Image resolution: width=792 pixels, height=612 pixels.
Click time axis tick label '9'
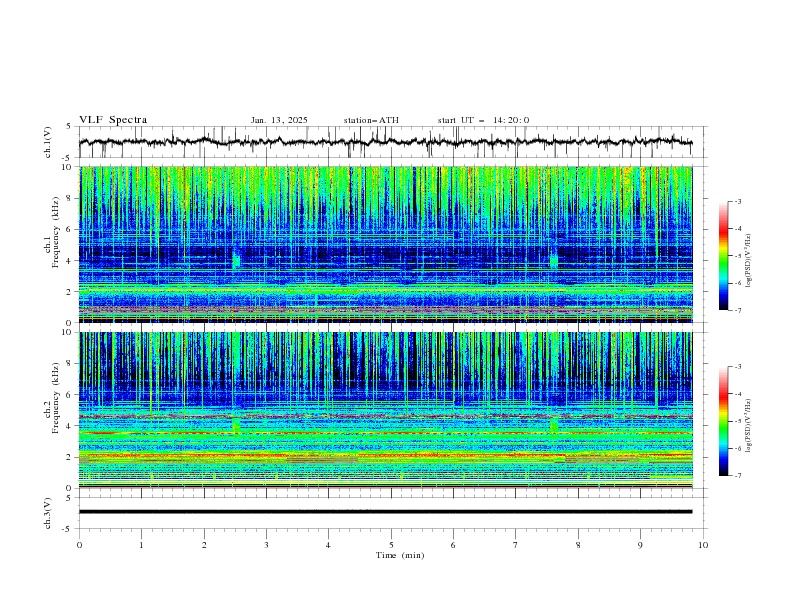tap(640, 545)
